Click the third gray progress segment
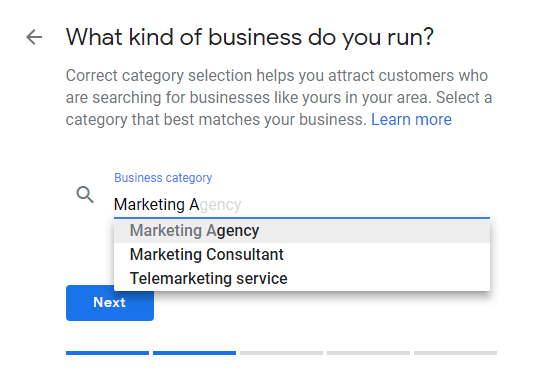 (281, 353)
